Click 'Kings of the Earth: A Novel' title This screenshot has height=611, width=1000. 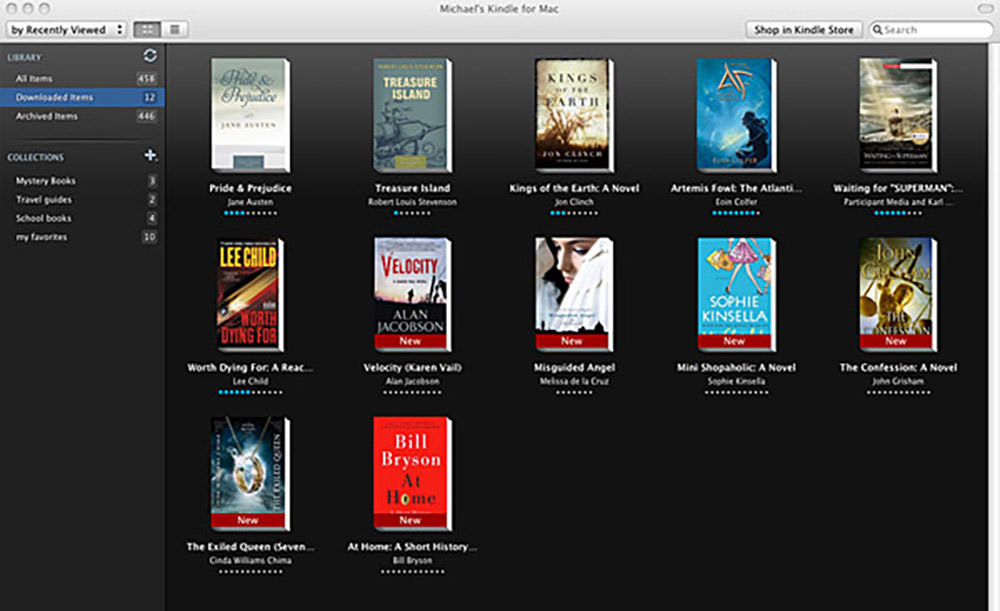(x=574, y=188)
